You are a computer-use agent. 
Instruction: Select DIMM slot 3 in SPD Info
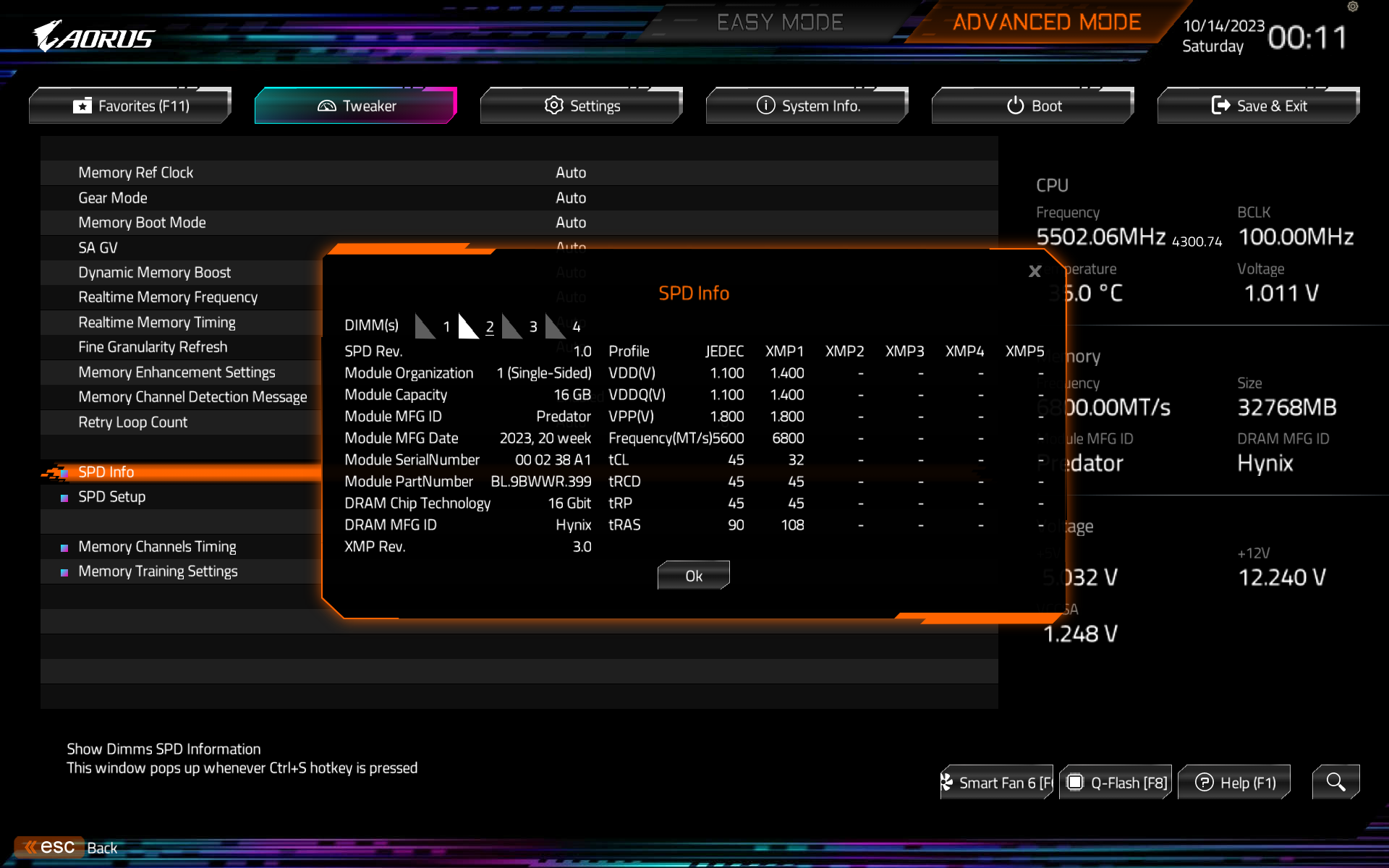(521, 326)
